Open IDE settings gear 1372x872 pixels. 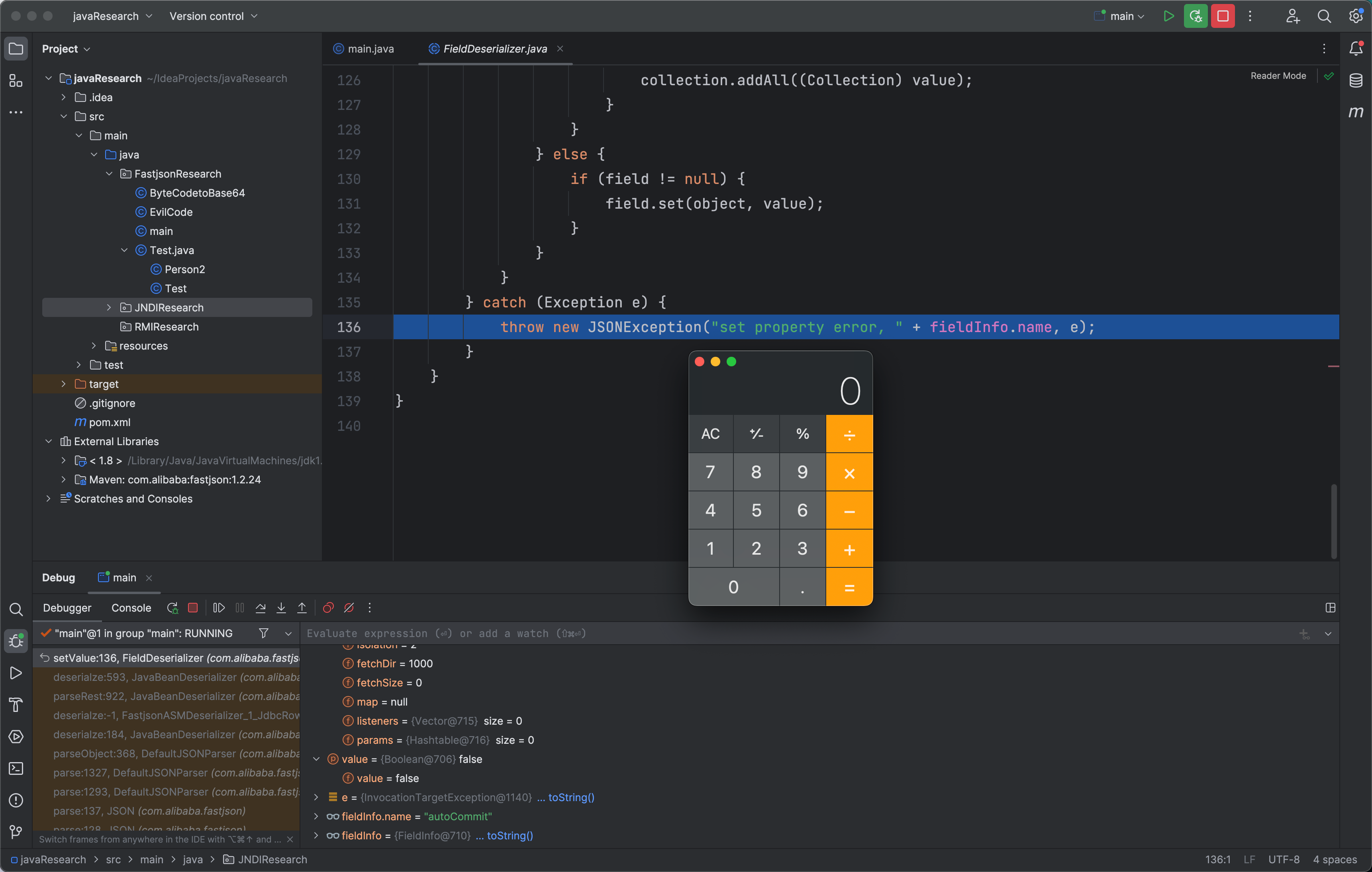click(x=1356, y=16)
